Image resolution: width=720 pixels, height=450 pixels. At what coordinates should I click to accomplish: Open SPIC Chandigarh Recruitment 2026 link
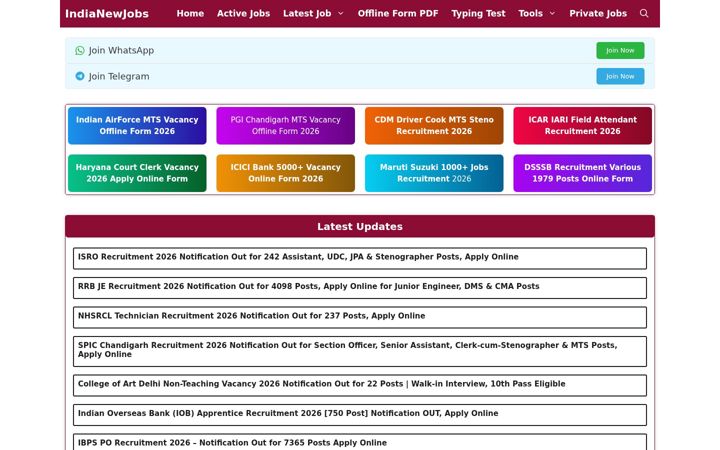click(348, 349)
